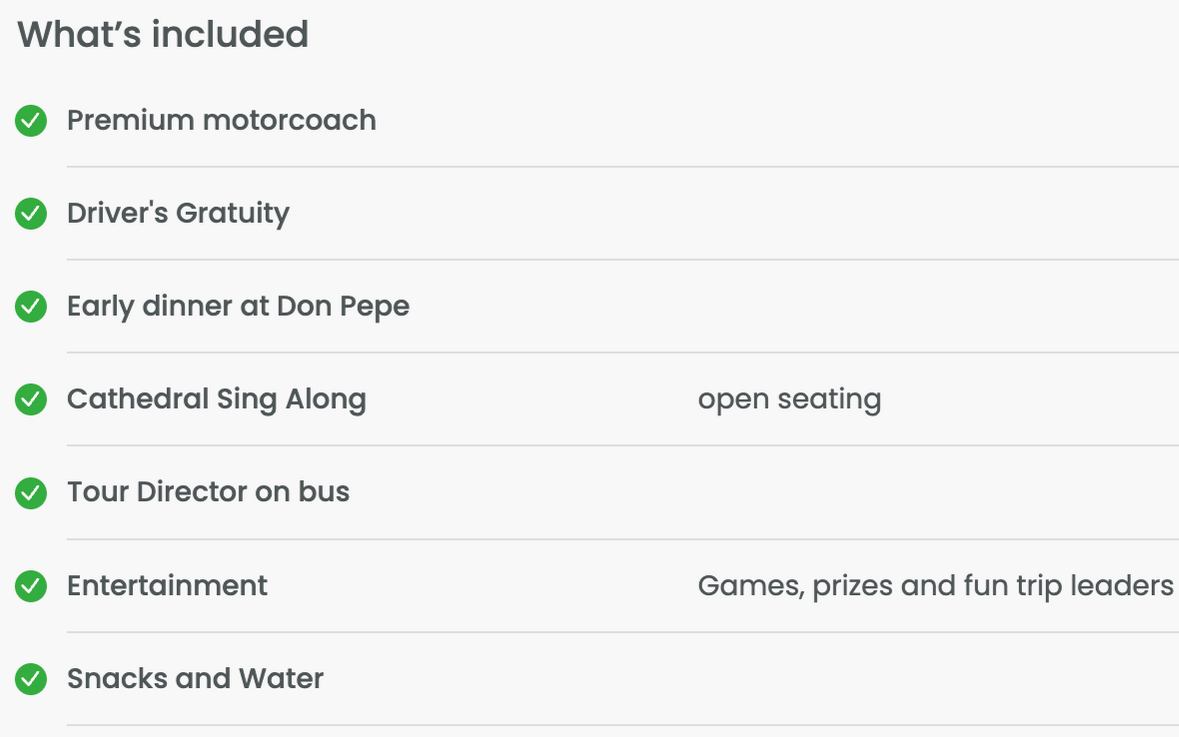This screenshot has width=1179, height=737.
Task: Click the green check next to Entertainment
Action: click(31, 586)
